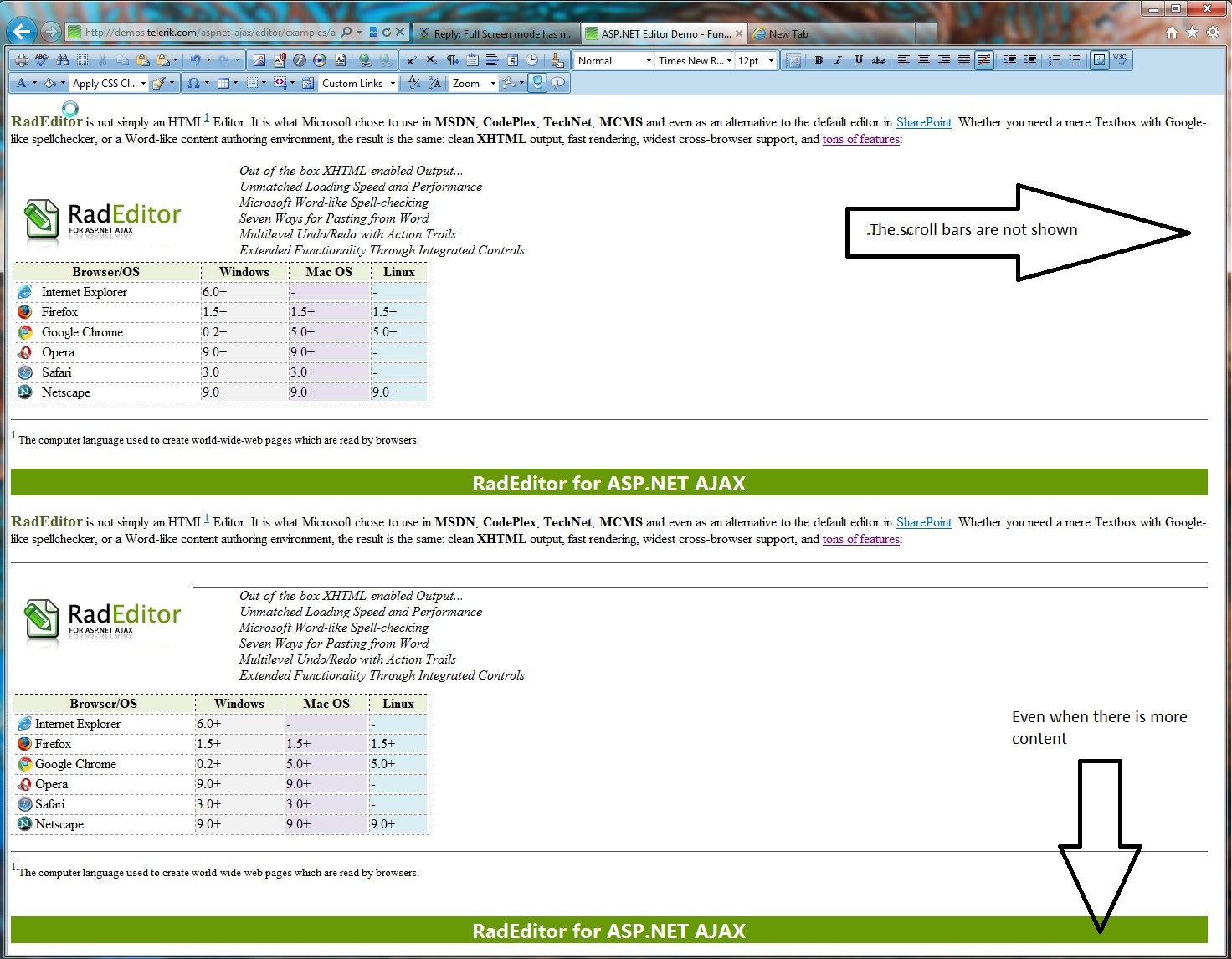Open the About RadEditor info icon
Viewport: 1232px width, 959px height.
tap(557, 83)
